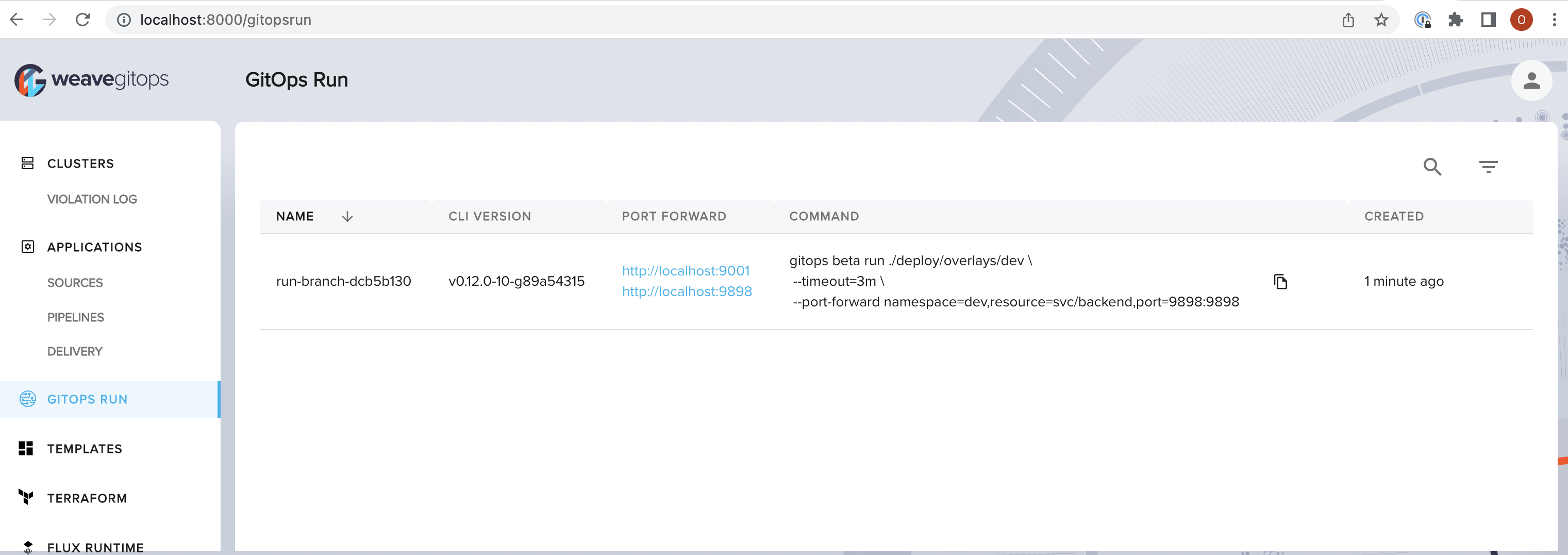Image resolution: width=1568 pixels, height=555 pixels.
Task: Go back in browser history
Action: pyautogui.click(x=16, y=20)
